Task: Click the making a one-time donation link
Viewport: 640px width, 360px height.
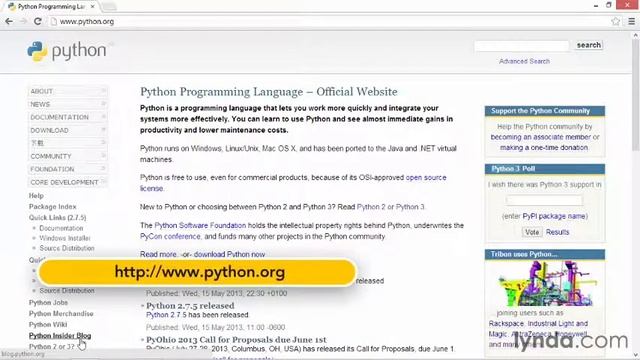Action: pyautogui.click(x=544, y=148)
